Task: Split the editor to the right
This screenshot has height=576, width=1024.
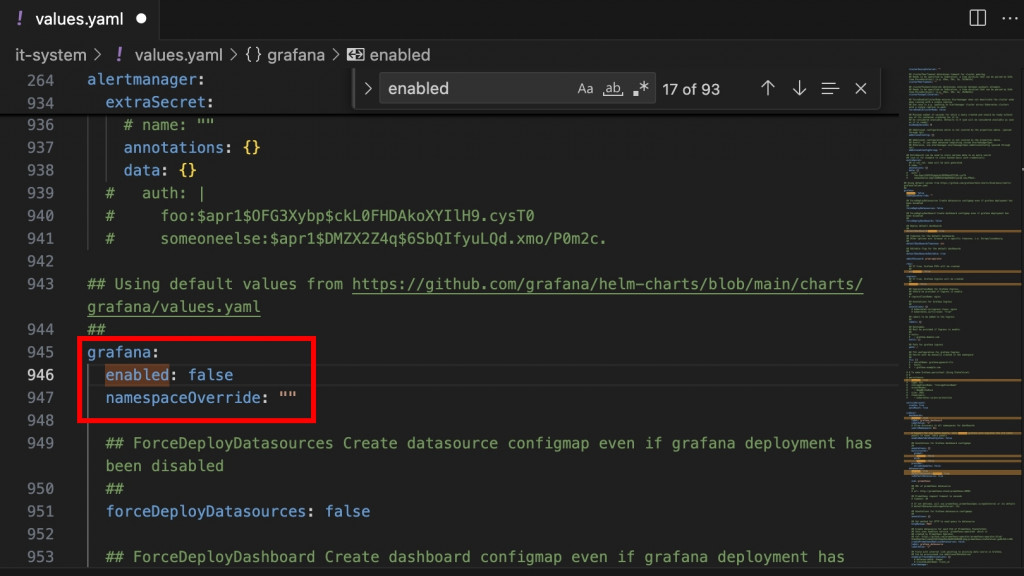Action: 977,18
